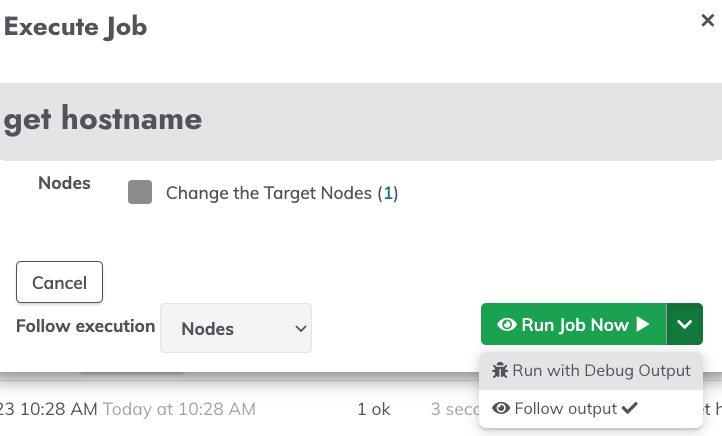Click the Run Job Now text
Image resolution: width=722 pixels, height=436 pixels.
(x=575, y=325)
